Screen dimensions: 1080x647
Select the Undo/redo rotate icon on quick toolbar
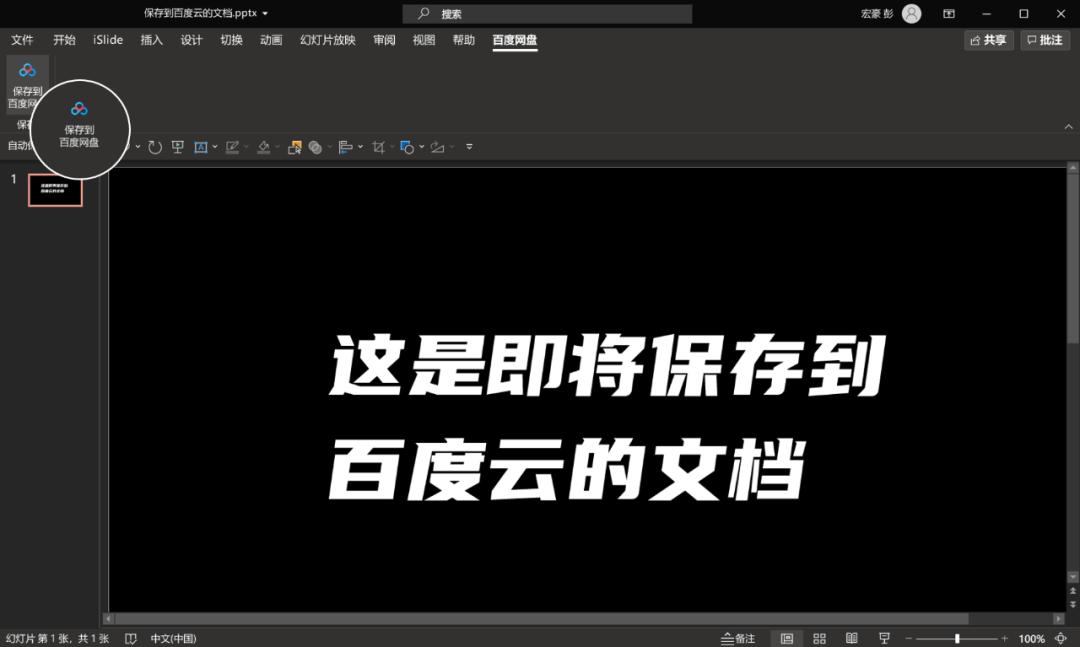click(155, 146)
